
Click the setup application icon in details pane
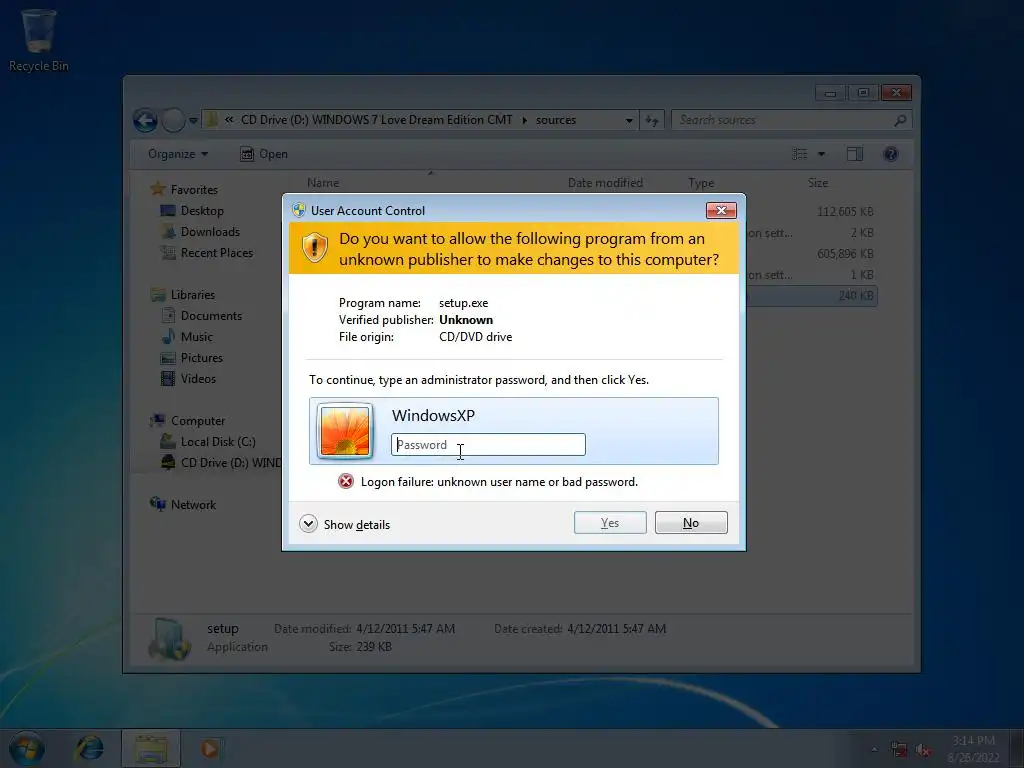point(169,639)
